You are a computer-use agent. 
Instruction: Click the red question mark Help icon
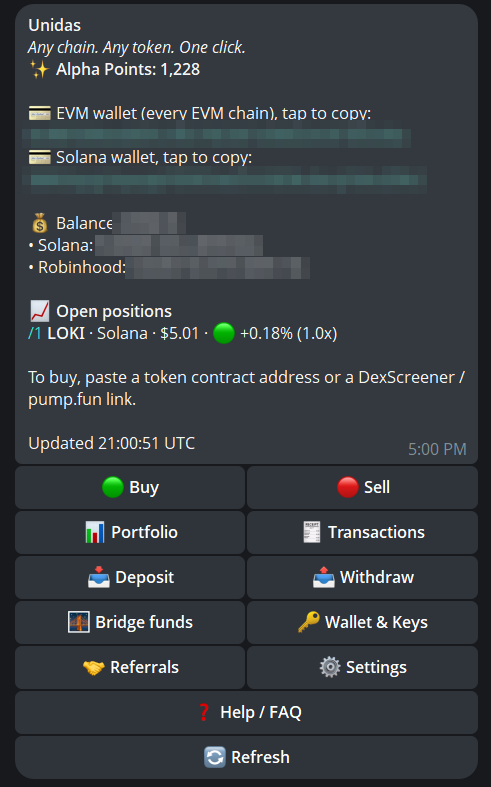(x=204, y=712)
